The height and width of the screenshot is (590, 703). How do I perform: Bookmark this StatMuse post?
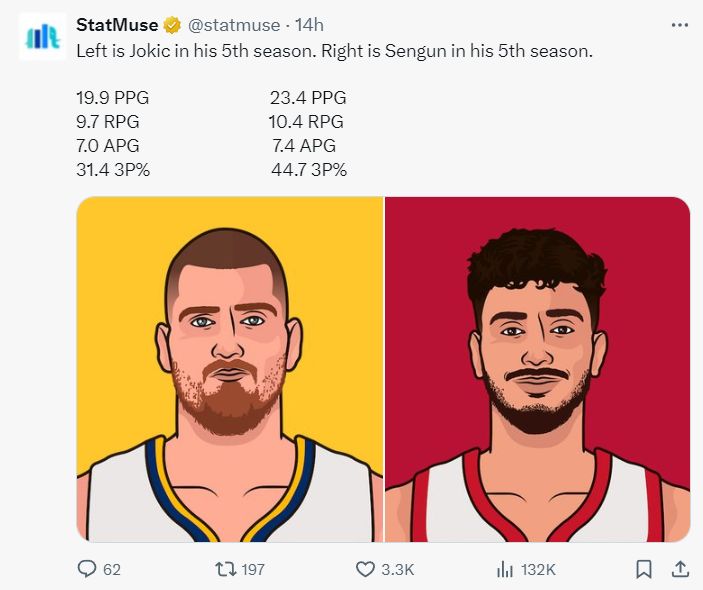[644, 569]
